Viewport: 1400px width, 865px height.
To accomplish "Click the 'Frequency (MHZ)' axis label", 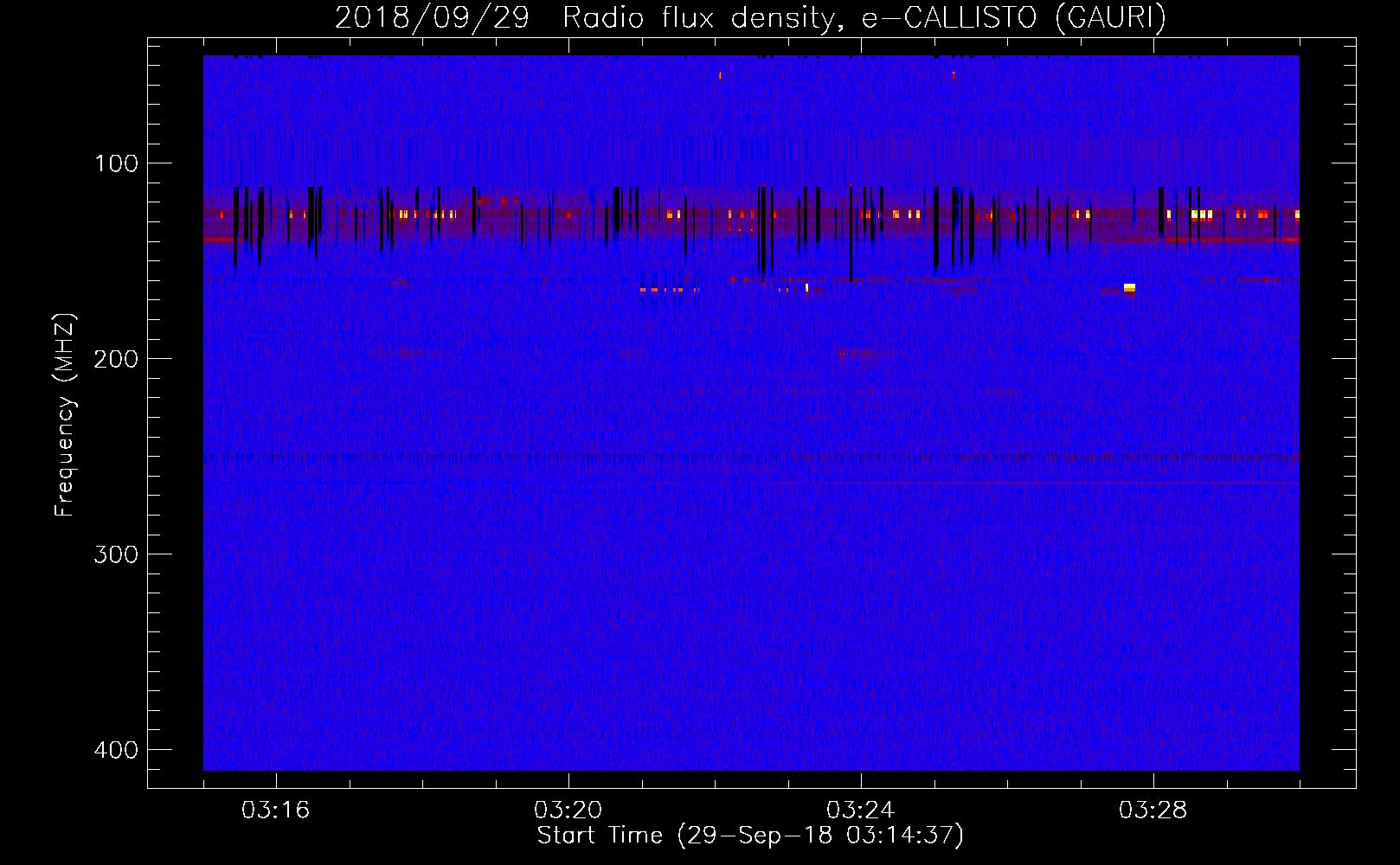I will click(x=66, y=414).
